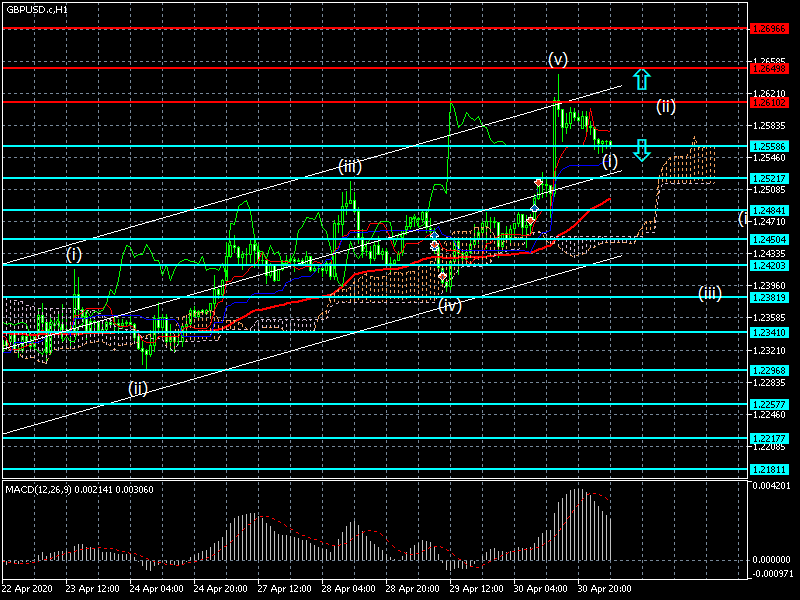Select the (iv) wave label
This screenshot has height=600, width=800.
(450, 306)
